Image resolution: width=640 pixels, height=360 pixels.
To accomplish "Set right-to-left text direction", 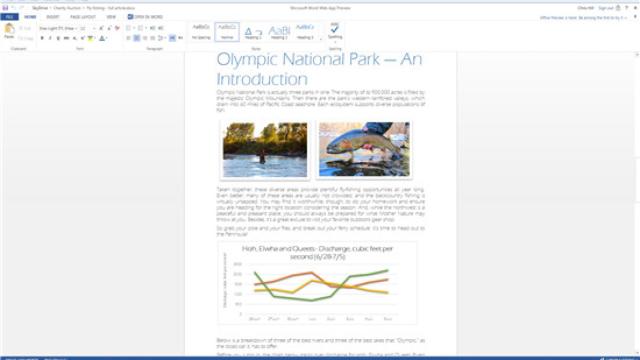I will tap(180, 38).
